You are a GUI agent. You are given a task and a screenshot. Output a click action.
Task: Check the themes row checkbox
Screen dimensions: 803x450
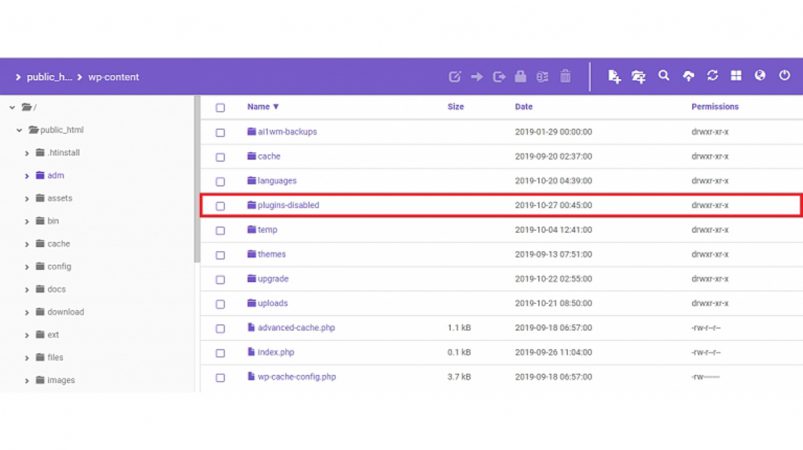[220, 255]
